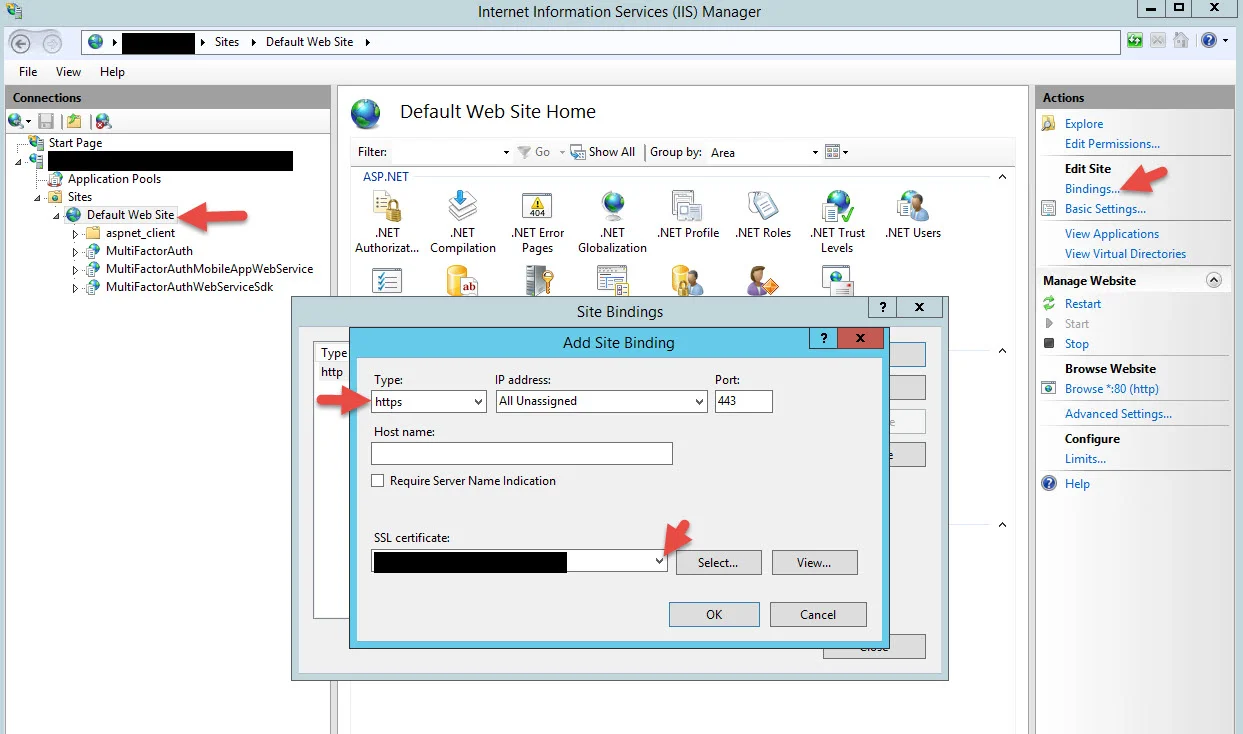
Task: Click the Basic Settings icon in Actions
Action: (1049, 209)
